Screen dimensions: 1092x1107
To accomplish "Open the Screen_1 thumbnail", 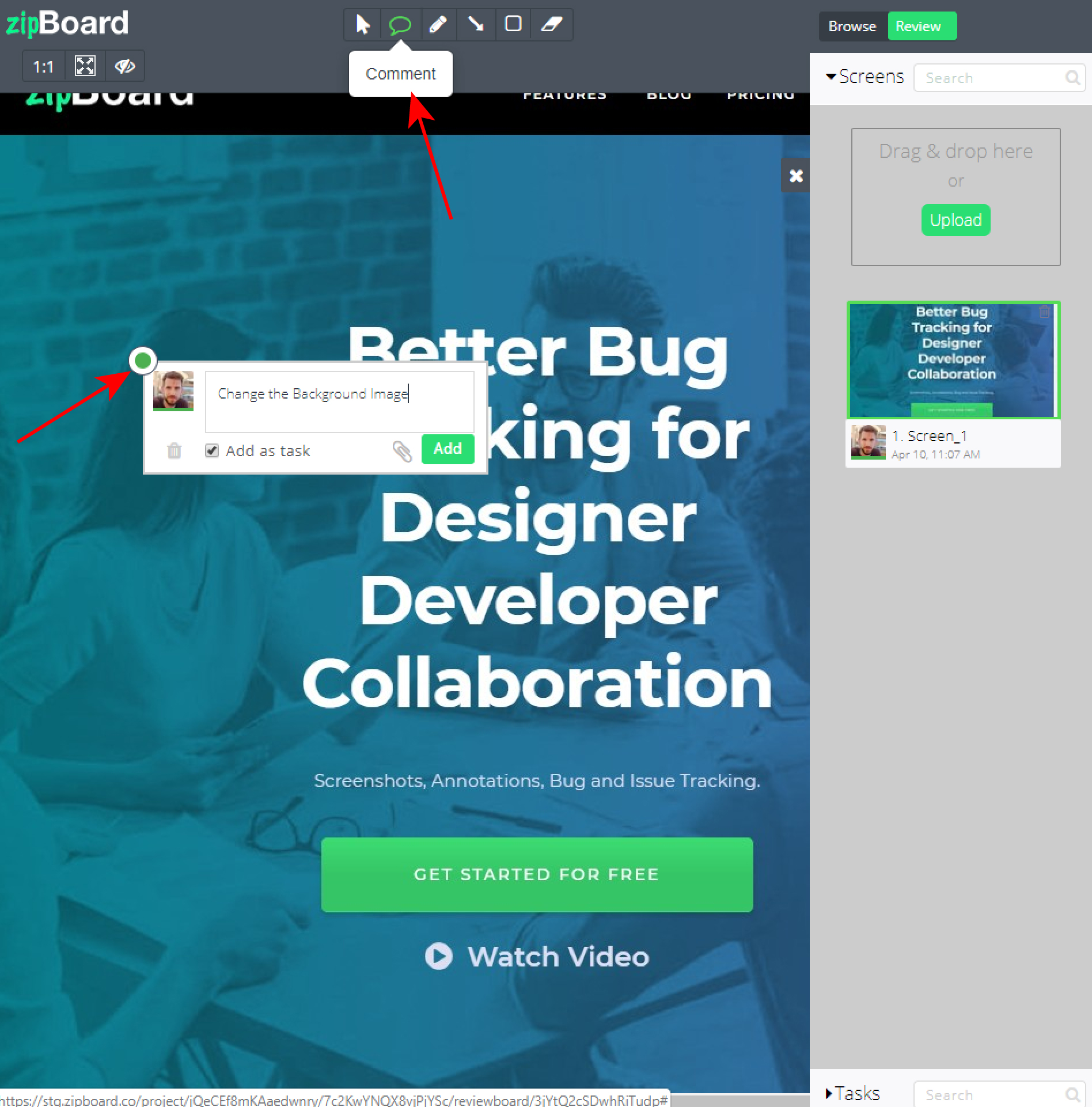I will tap(953, 360).
